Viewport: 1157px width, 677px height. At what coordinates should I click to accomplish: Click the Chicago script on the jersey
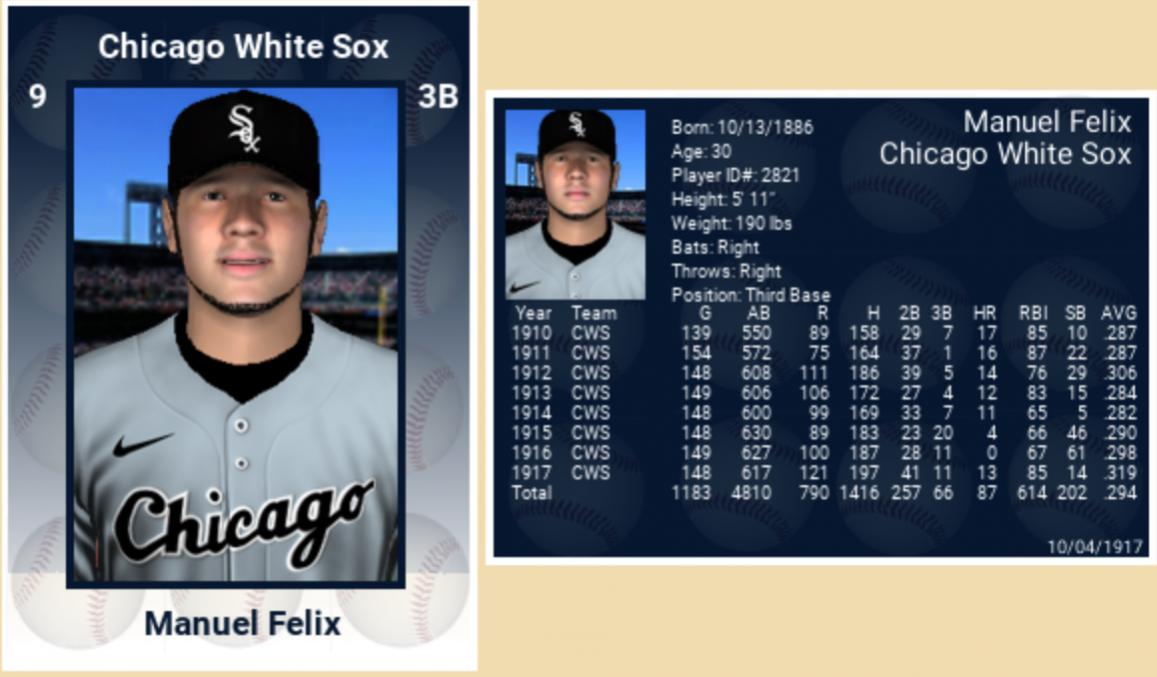(243, 520)
